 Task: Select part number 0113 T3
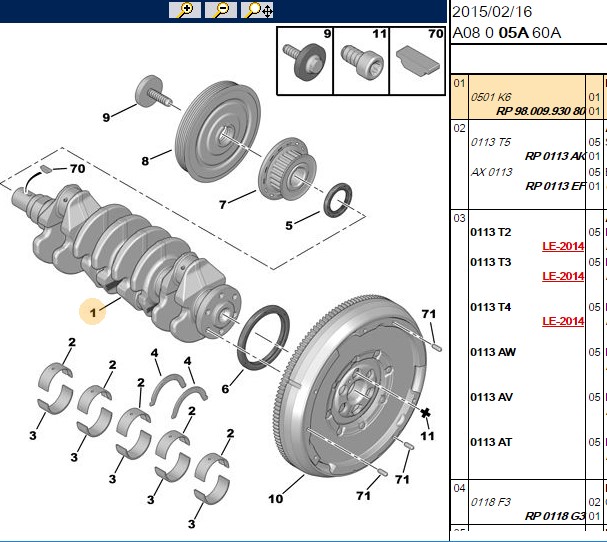coord(490,262)
